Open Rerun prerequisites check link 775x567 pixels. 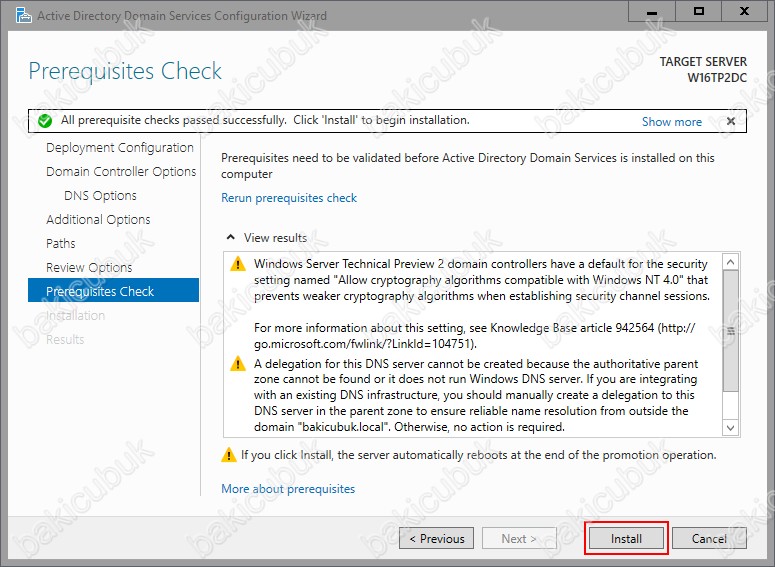coord(289,198)
